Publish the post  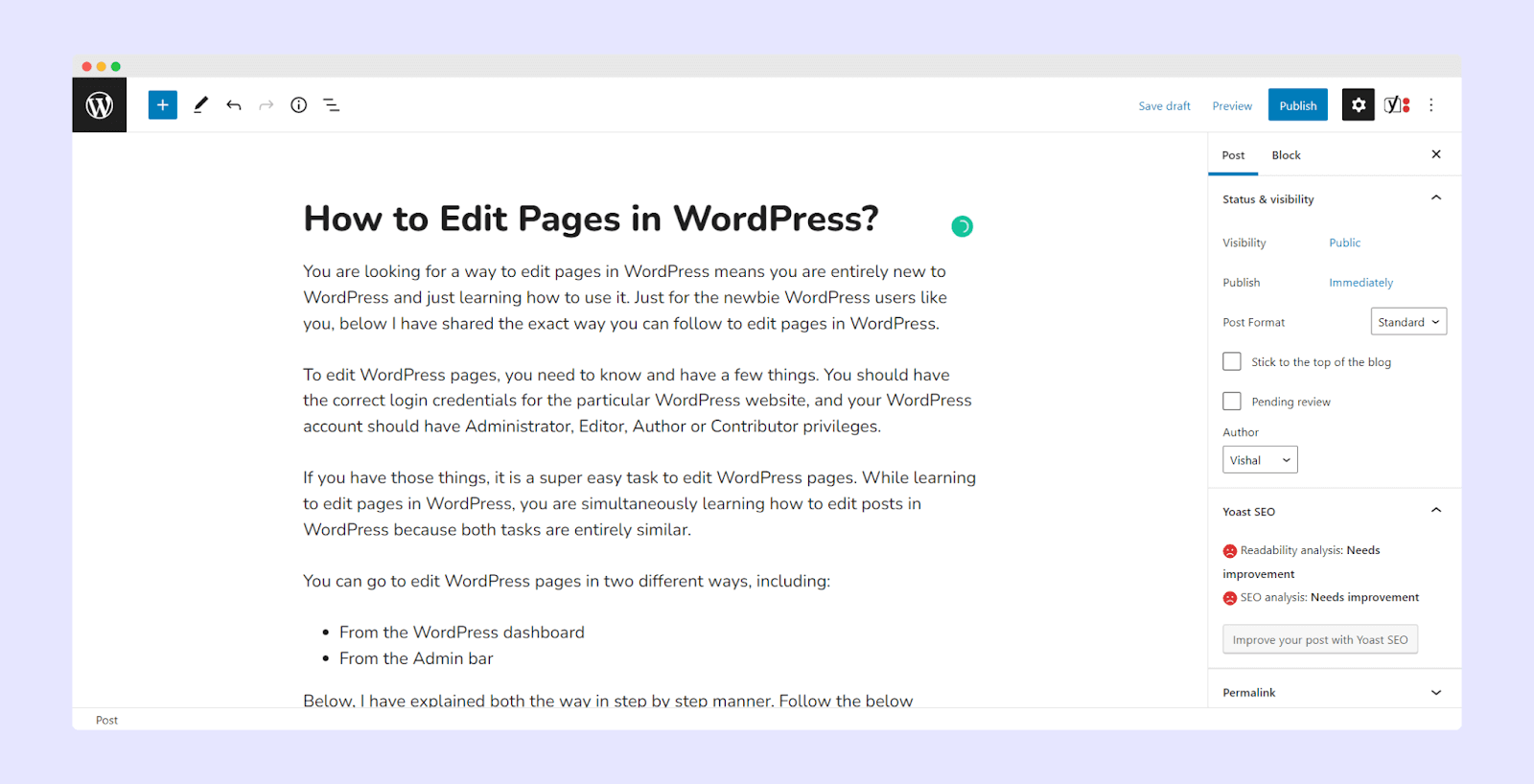point(1298,105)
